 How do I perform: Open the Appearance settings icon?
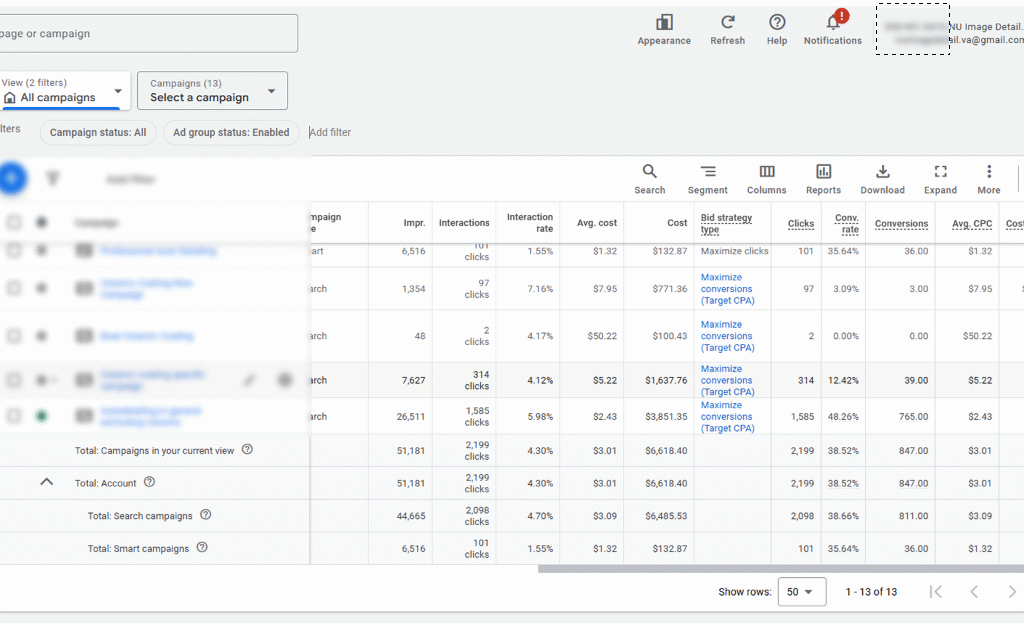(664, 23)
